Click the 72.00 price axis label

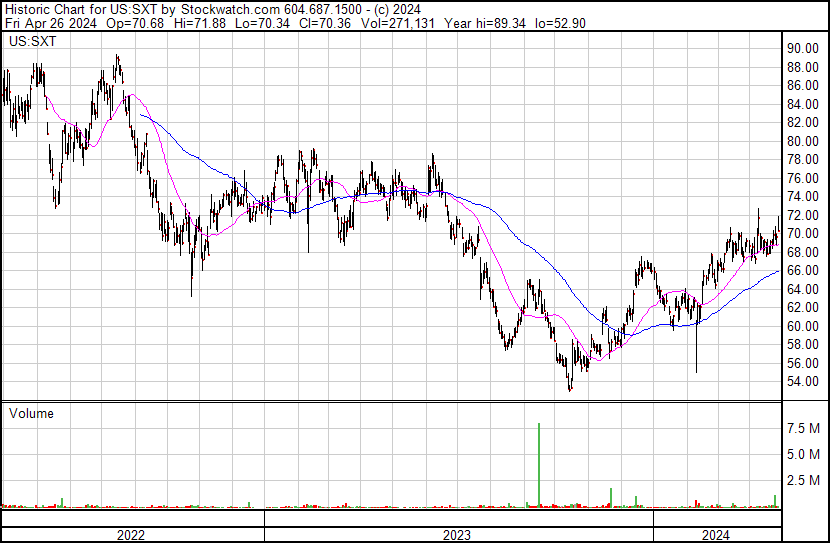(x=802, y=215)
